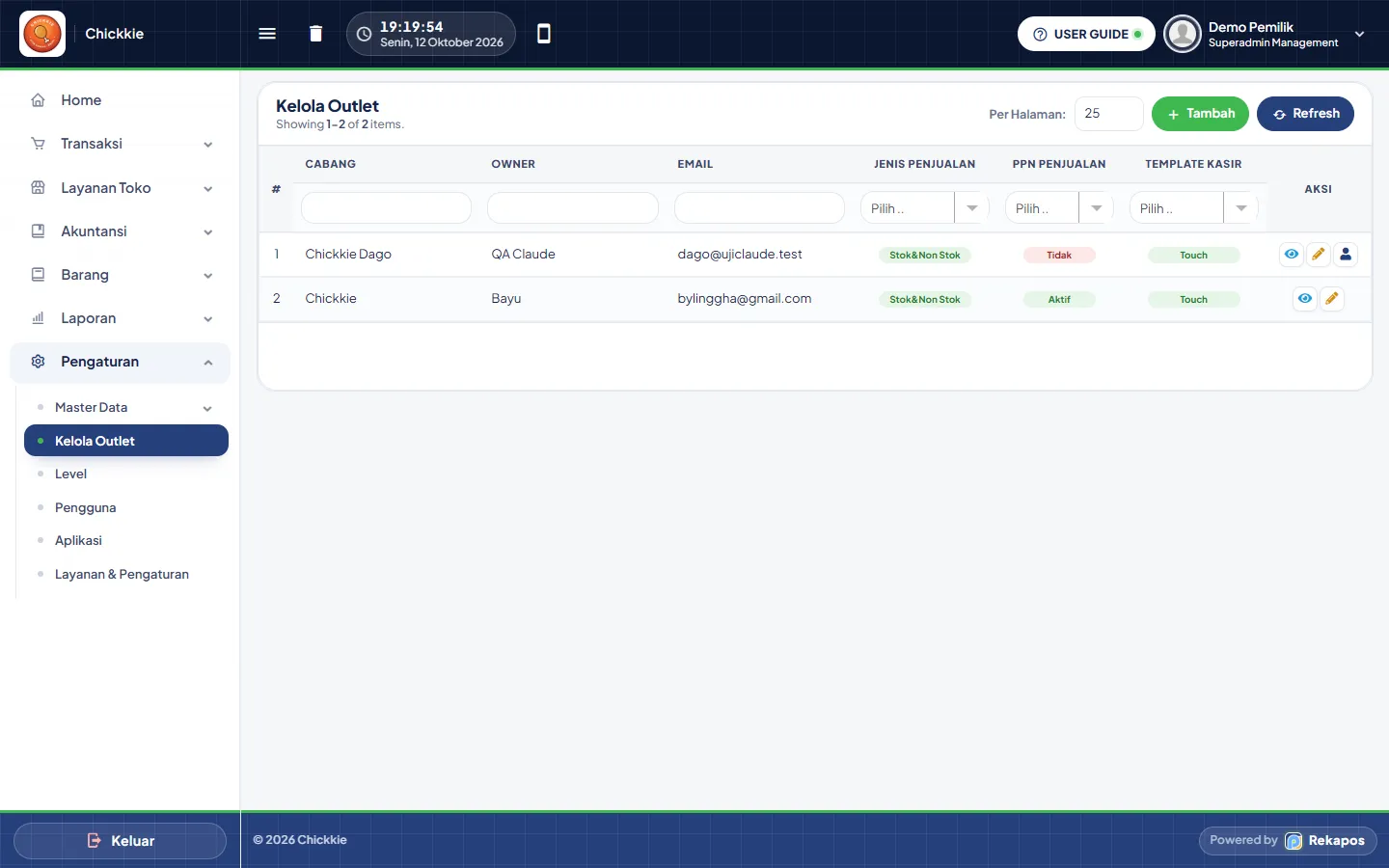The height and width of the screenshot is (868, 1389).
Task: Collapse the Pengaturan sidebar section
Action: [x=121, y=362]
